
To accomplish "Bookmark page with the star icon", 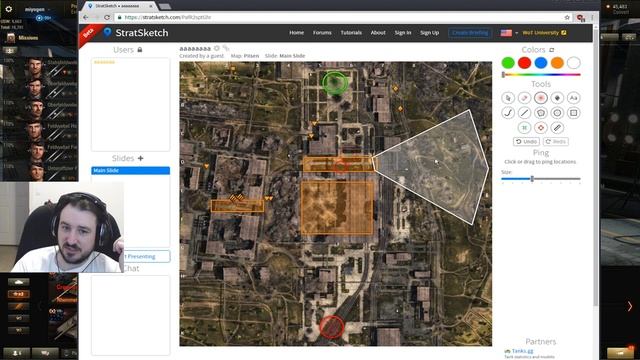I will pos(567,17).
